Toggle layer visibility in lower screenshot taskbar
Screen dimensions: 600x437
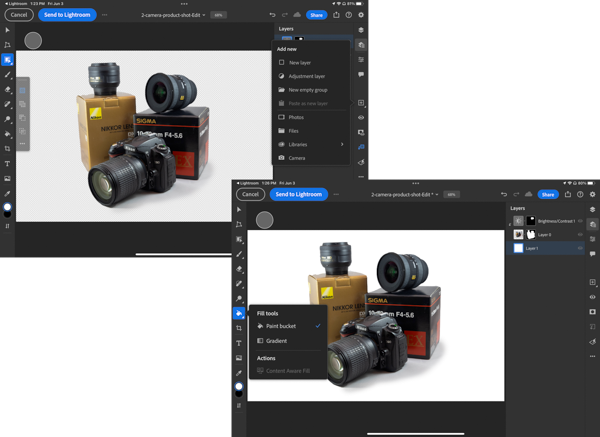coord(592,297)
